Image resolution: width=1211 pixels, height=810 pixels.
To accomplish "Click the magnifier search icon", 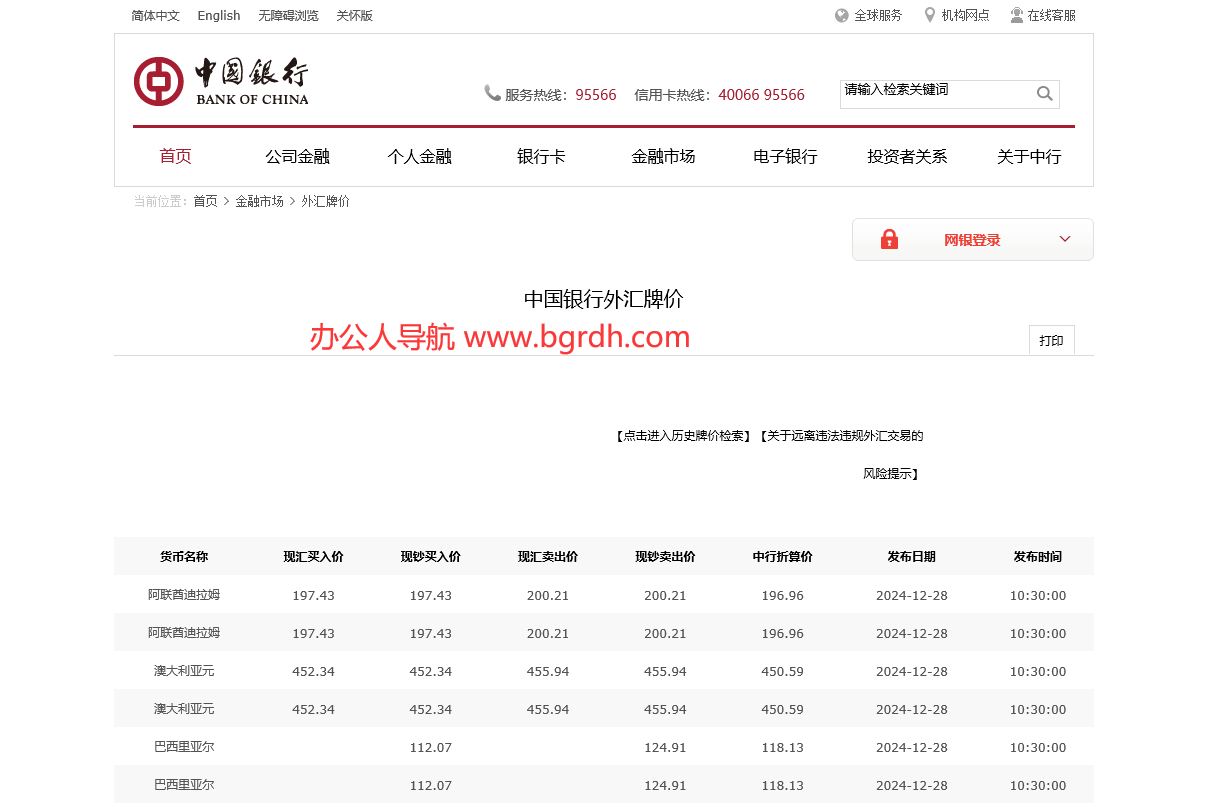I will pyautogui.click(x=1045, y=93).
